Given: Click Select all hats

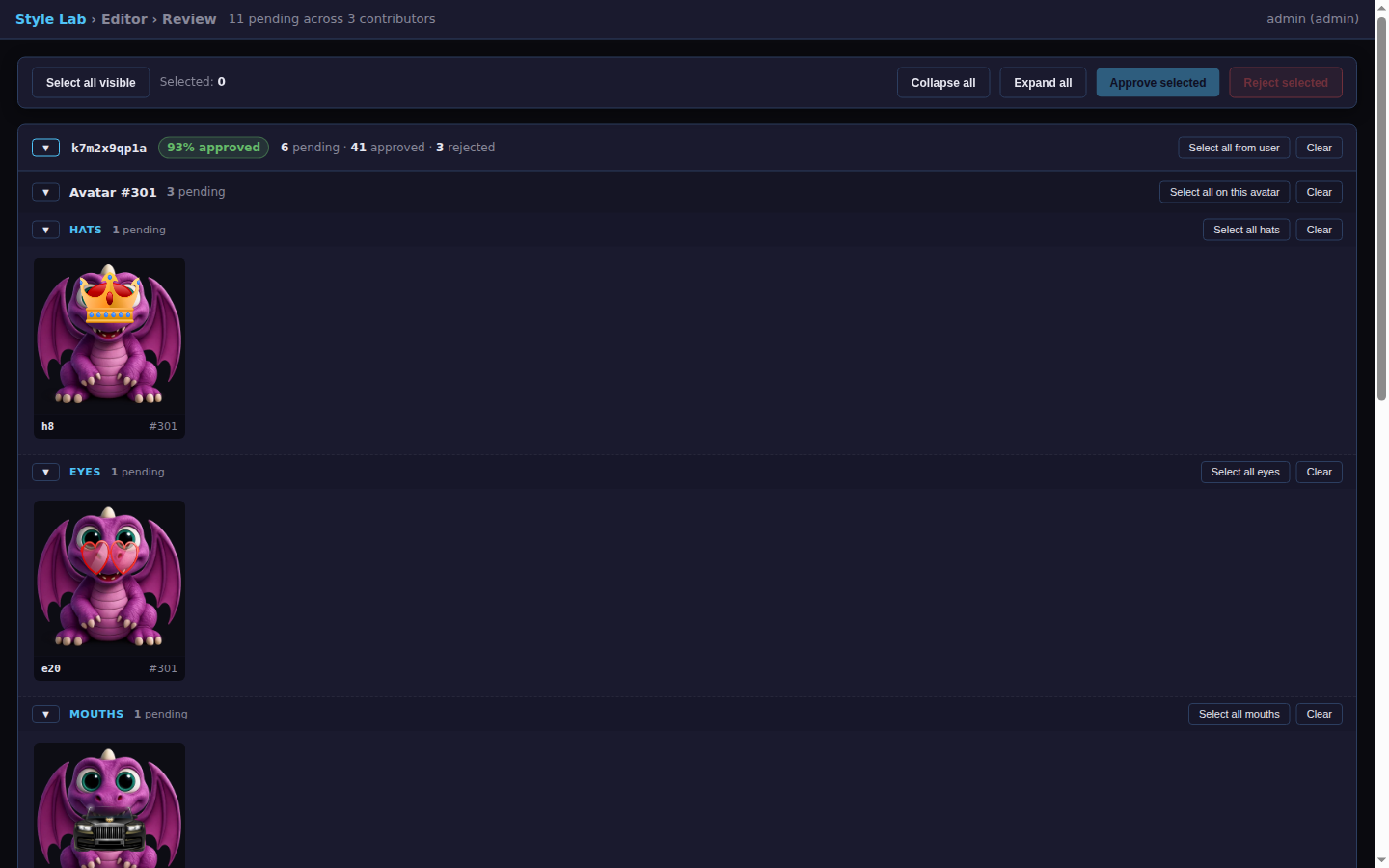Looking at the screenshot, I should [x=1246, y=230].
